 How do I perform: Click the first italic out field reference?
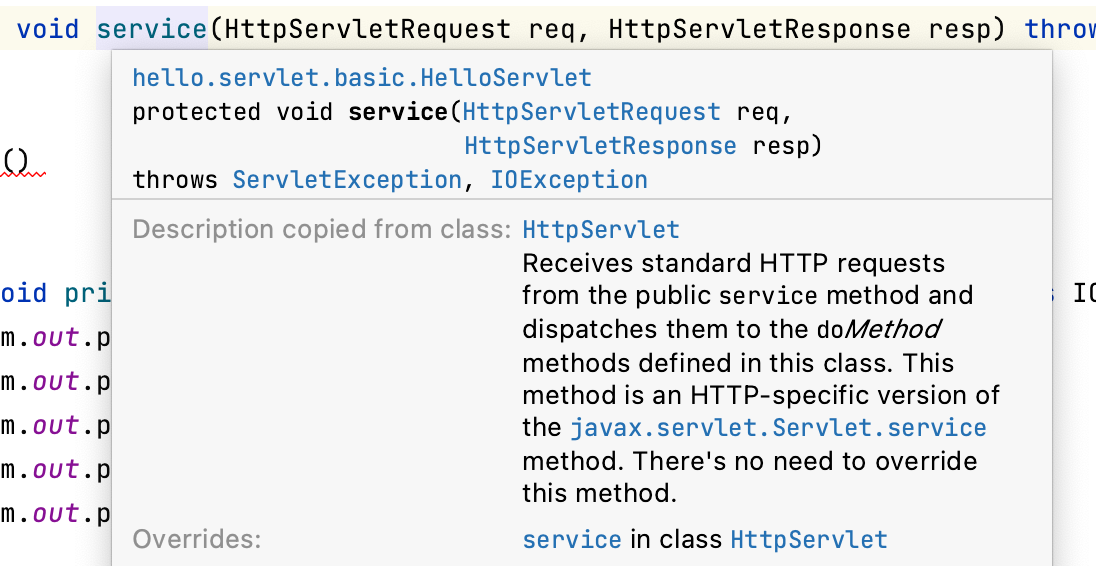tap(56, 338)
